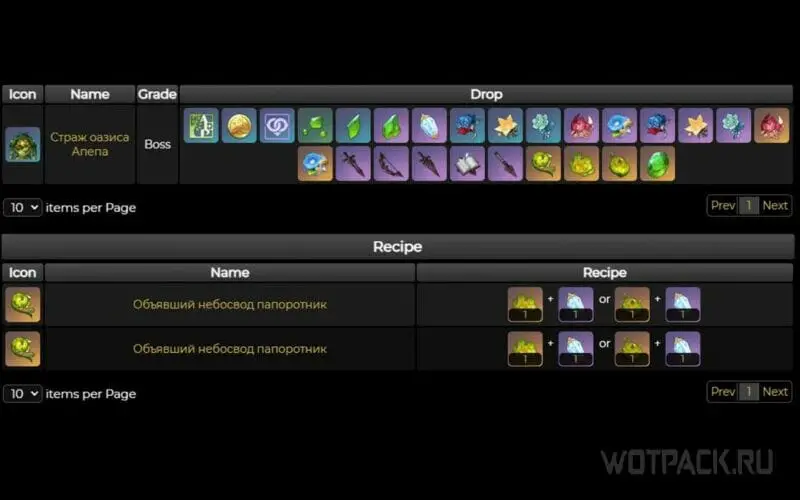
Task: Click Next in the boss table pagination
Action: click(x=775, y=206)
